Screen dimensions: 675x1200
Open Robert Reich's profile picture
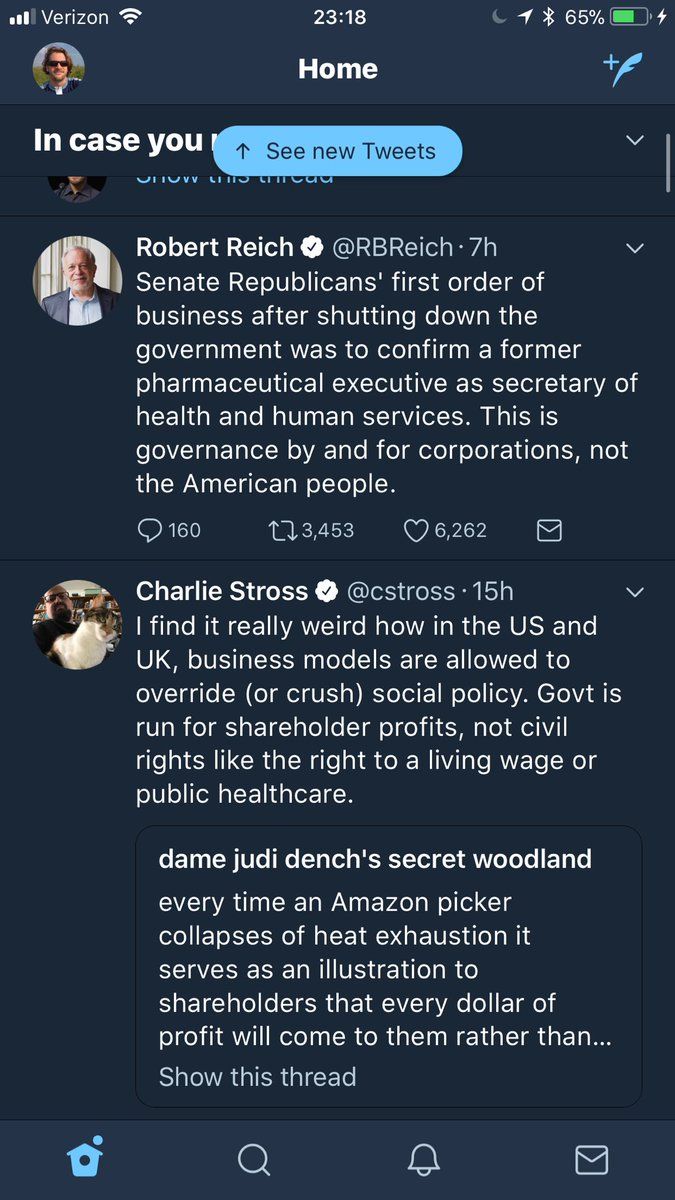pyautogui.click(x=78, y=281)
